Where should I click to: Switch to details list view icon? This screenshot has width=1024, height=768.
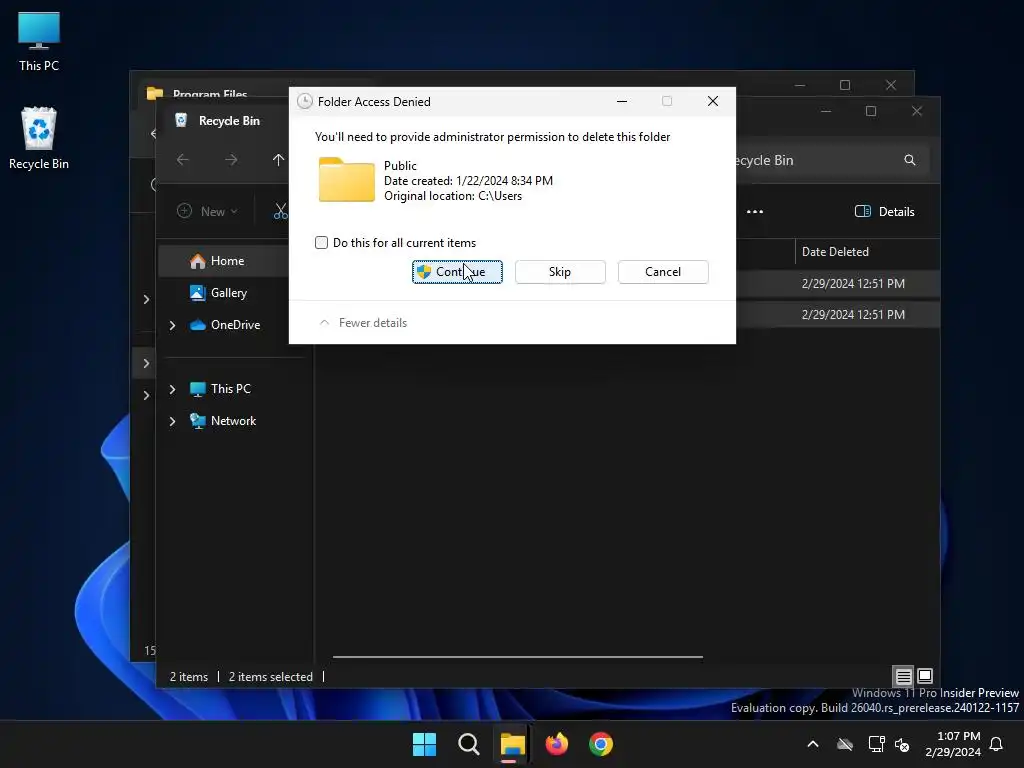(903, 676)
